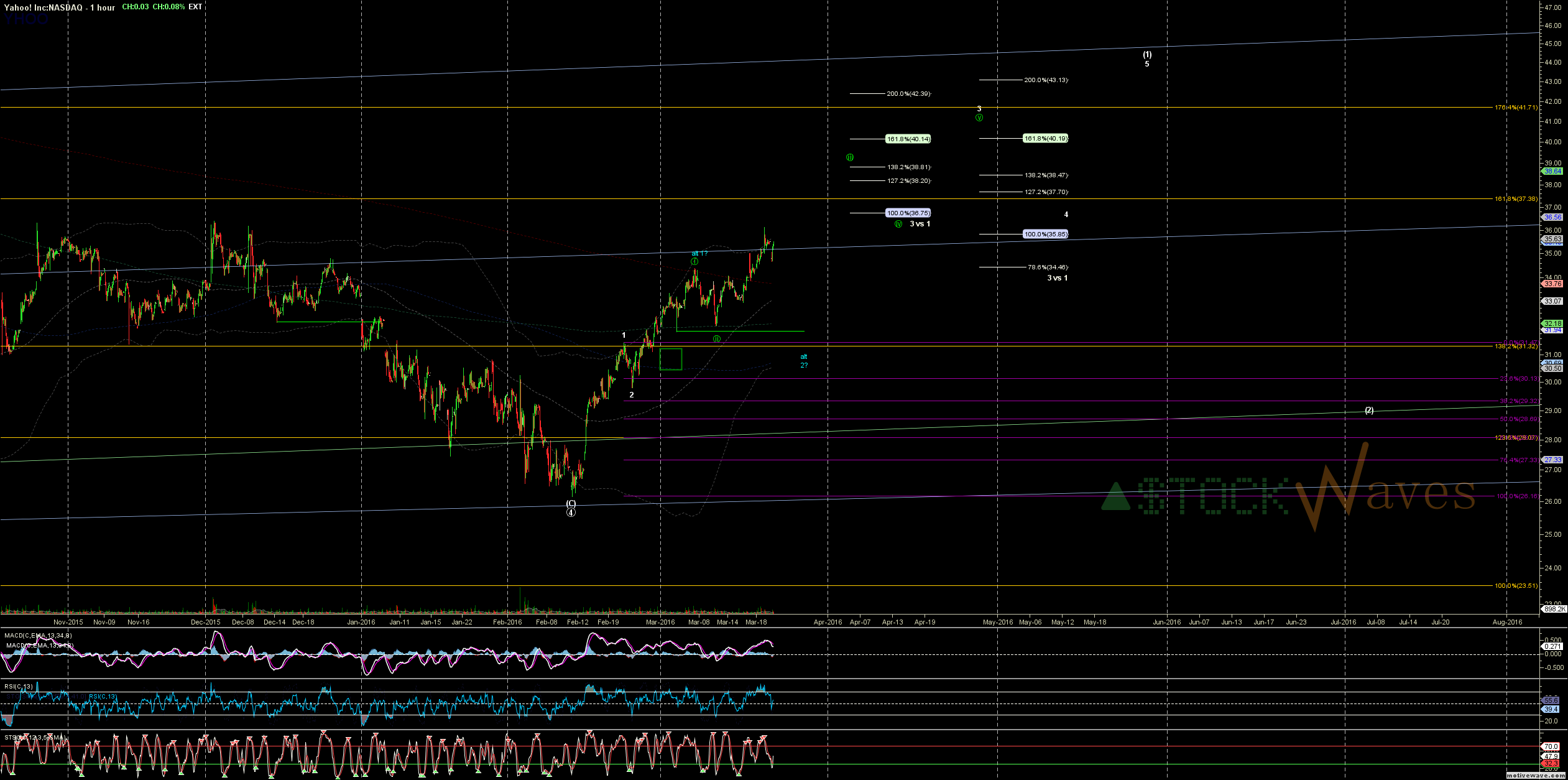Click the magenta 100.0%(26.16) retracement label

pos(1516,496)
